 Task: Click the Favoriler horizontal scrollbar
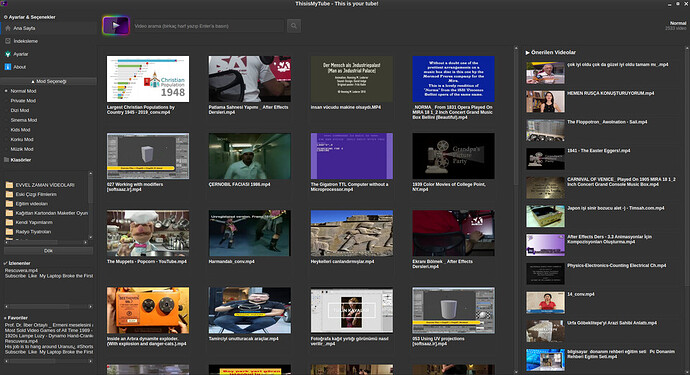tap(48, 361)
